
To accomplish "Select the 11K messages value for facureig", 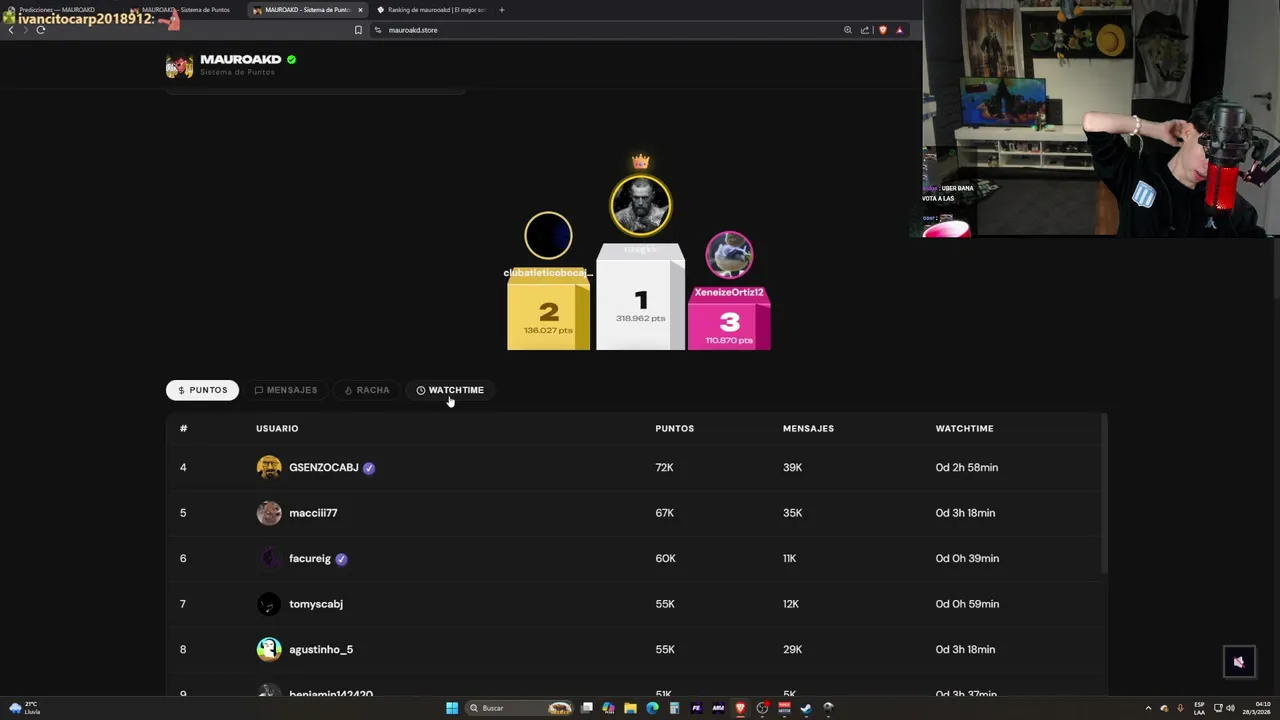I will (x=789, y=558).
